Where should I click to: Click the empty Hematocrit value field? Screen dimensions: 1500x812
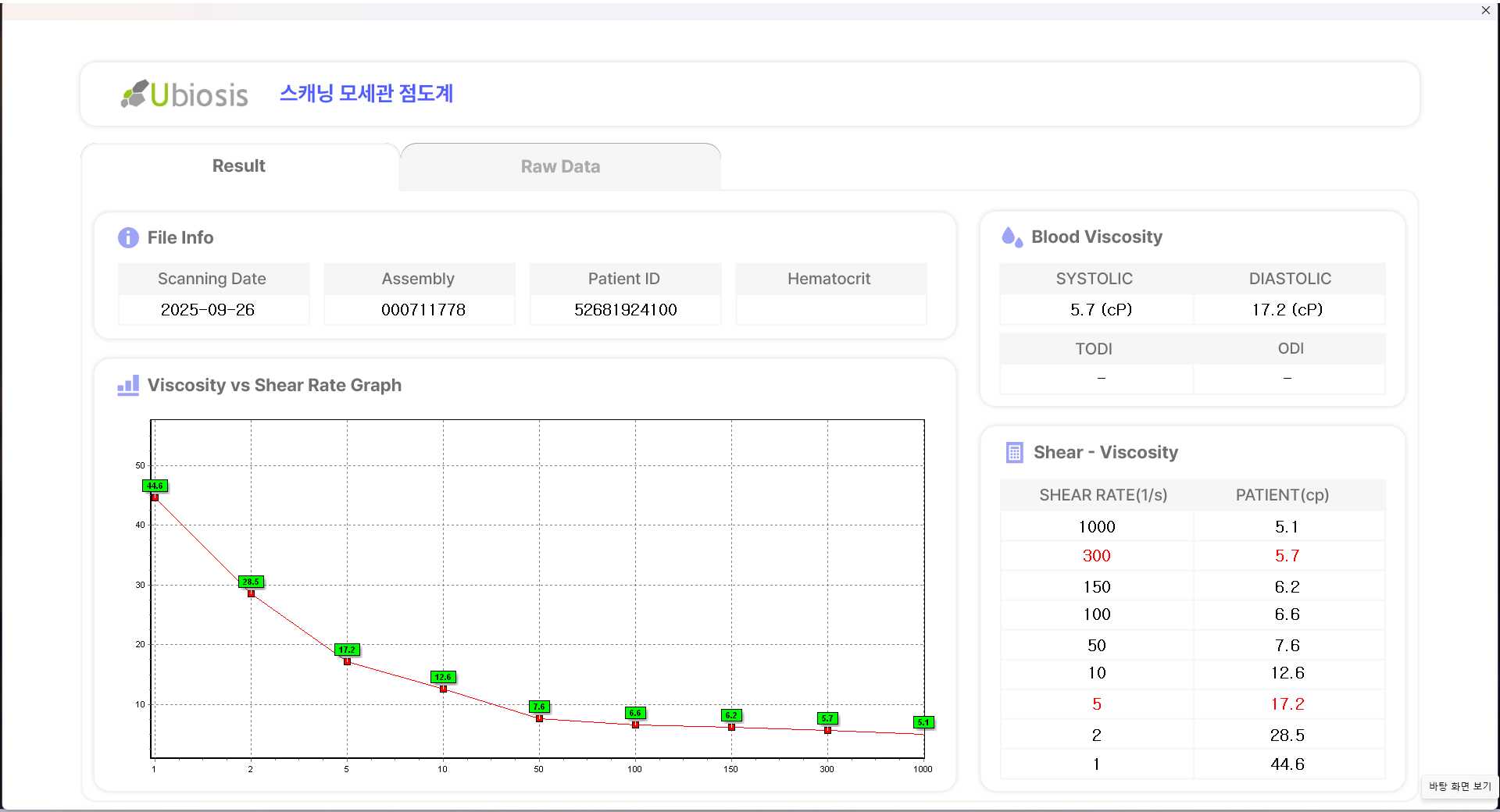(x=830, y=310)
